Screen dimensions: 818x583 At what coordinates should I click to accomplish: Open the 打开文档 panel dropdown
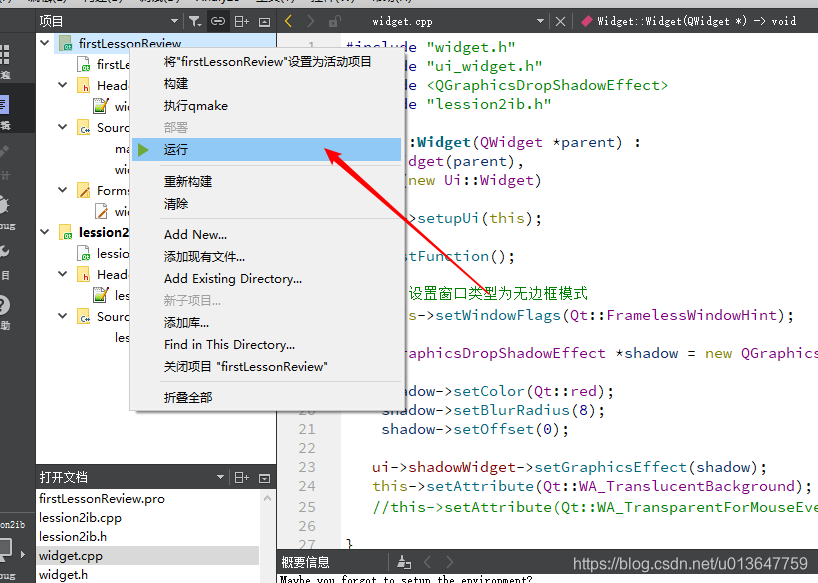(220, 477)
